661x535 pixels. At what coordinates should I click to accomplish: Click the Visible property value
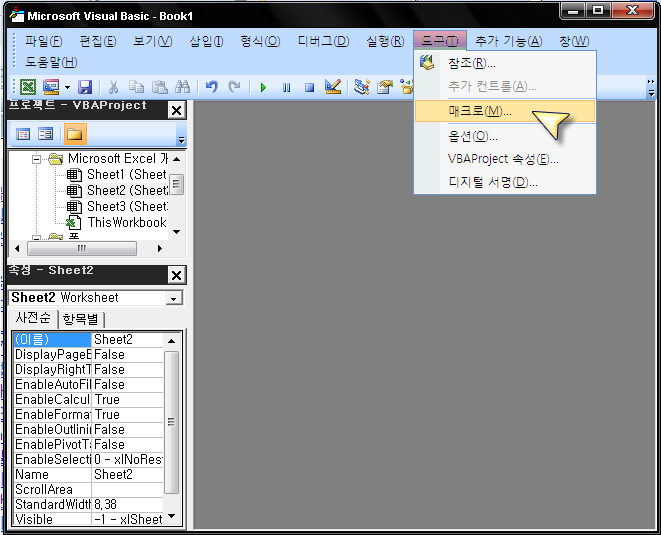pos(127,519)
